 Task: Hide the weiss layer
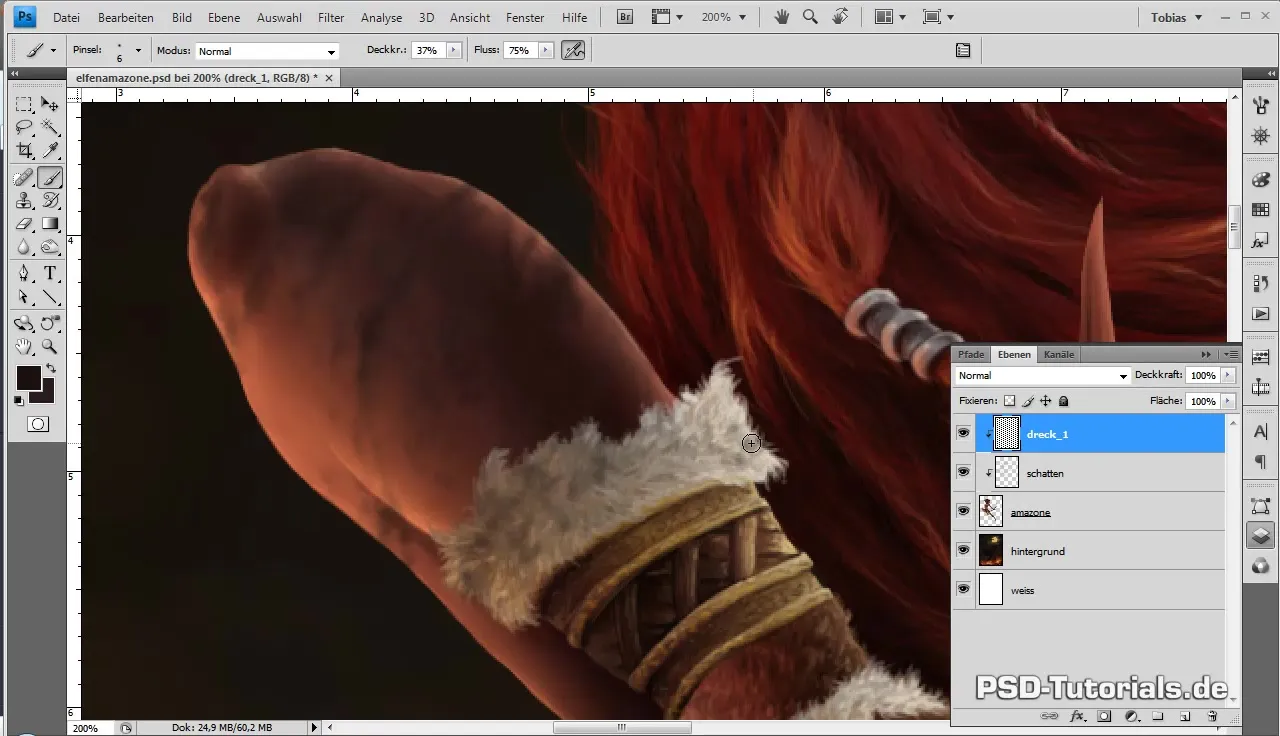[x=963, y=589]
